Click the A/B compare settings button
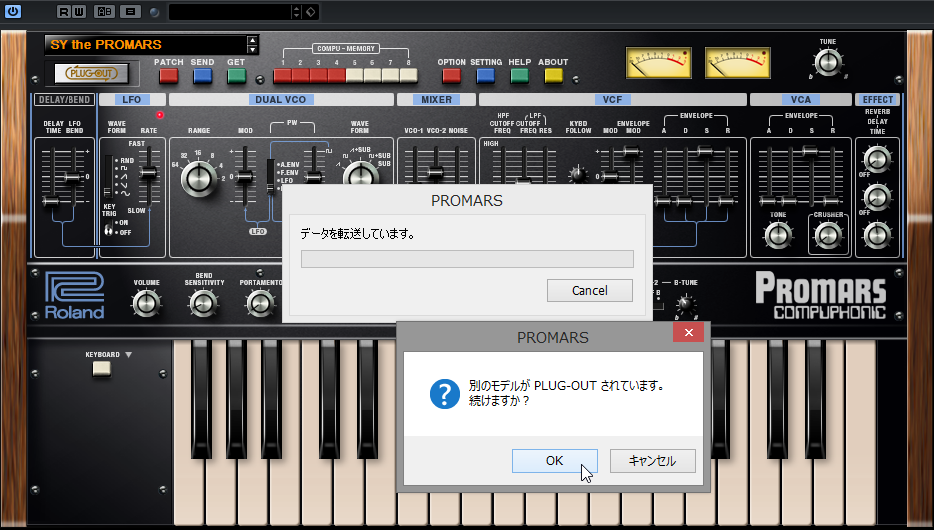The height and width of the screenshot is (530, 934). point(105,11)
